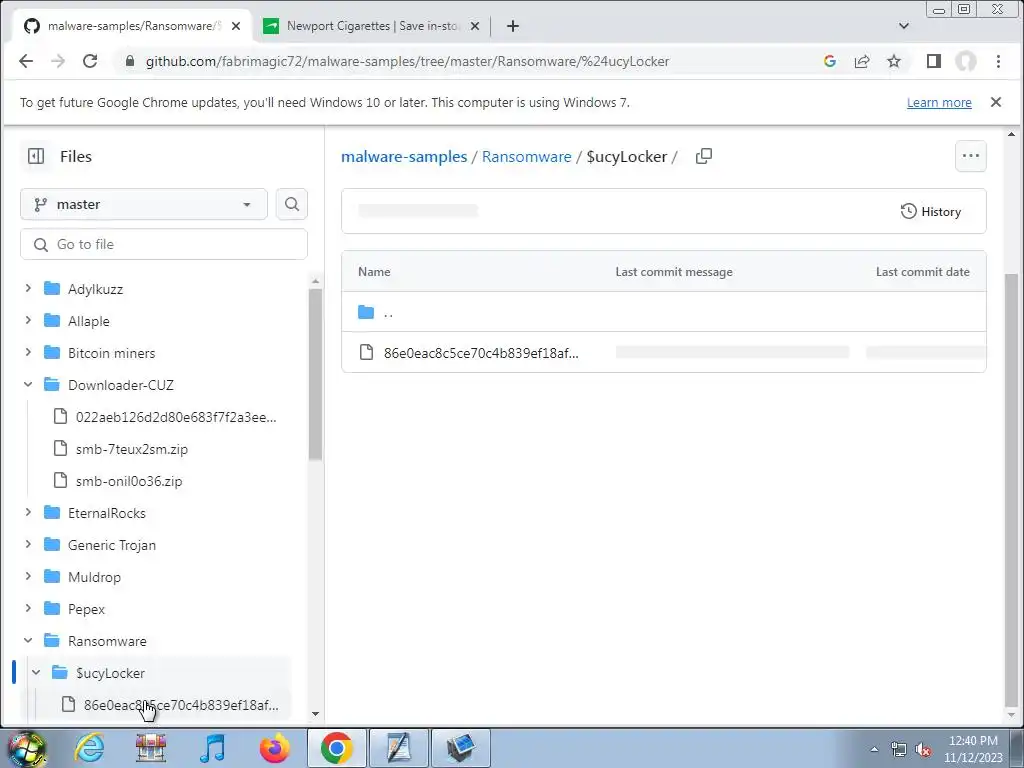Open parent directory .. row
The height and width of the screenshot is (768, 1024).
pyautogui.click(x=664, y=312)
